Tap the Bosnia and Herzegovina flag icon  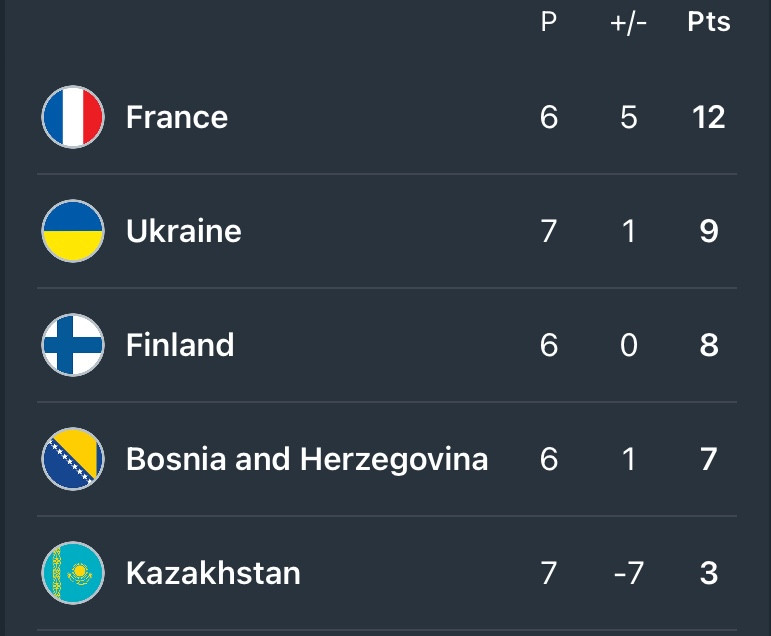[73, 459]
